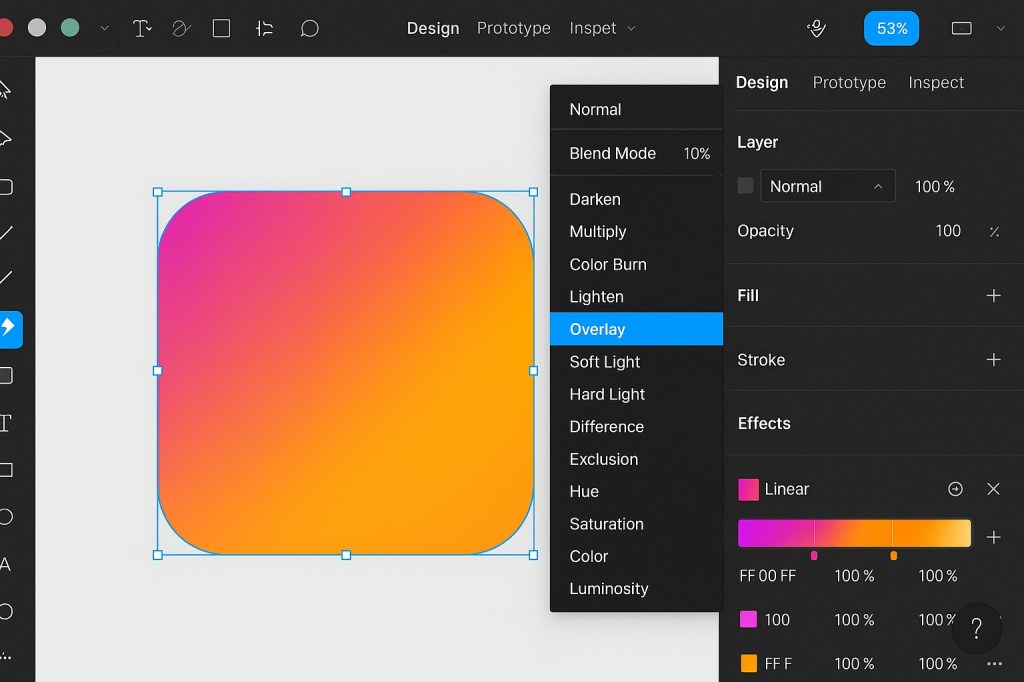Image resolution: width=1024 pixels, height=682 pixels.
Task: Click the 53% zoom indicator
Action: 891,28
